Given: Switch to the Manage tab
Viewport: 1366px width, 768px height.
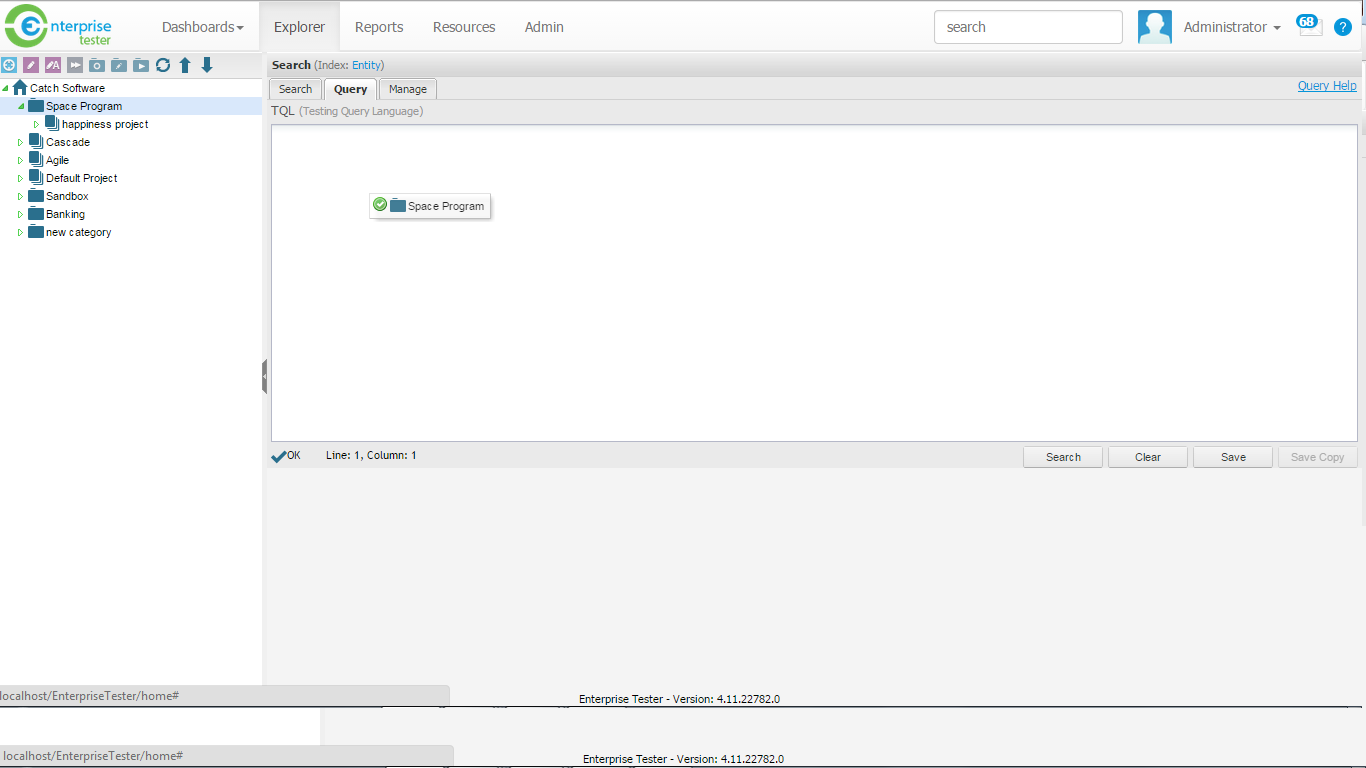Looking at the screenshot, I should point(408,89).
